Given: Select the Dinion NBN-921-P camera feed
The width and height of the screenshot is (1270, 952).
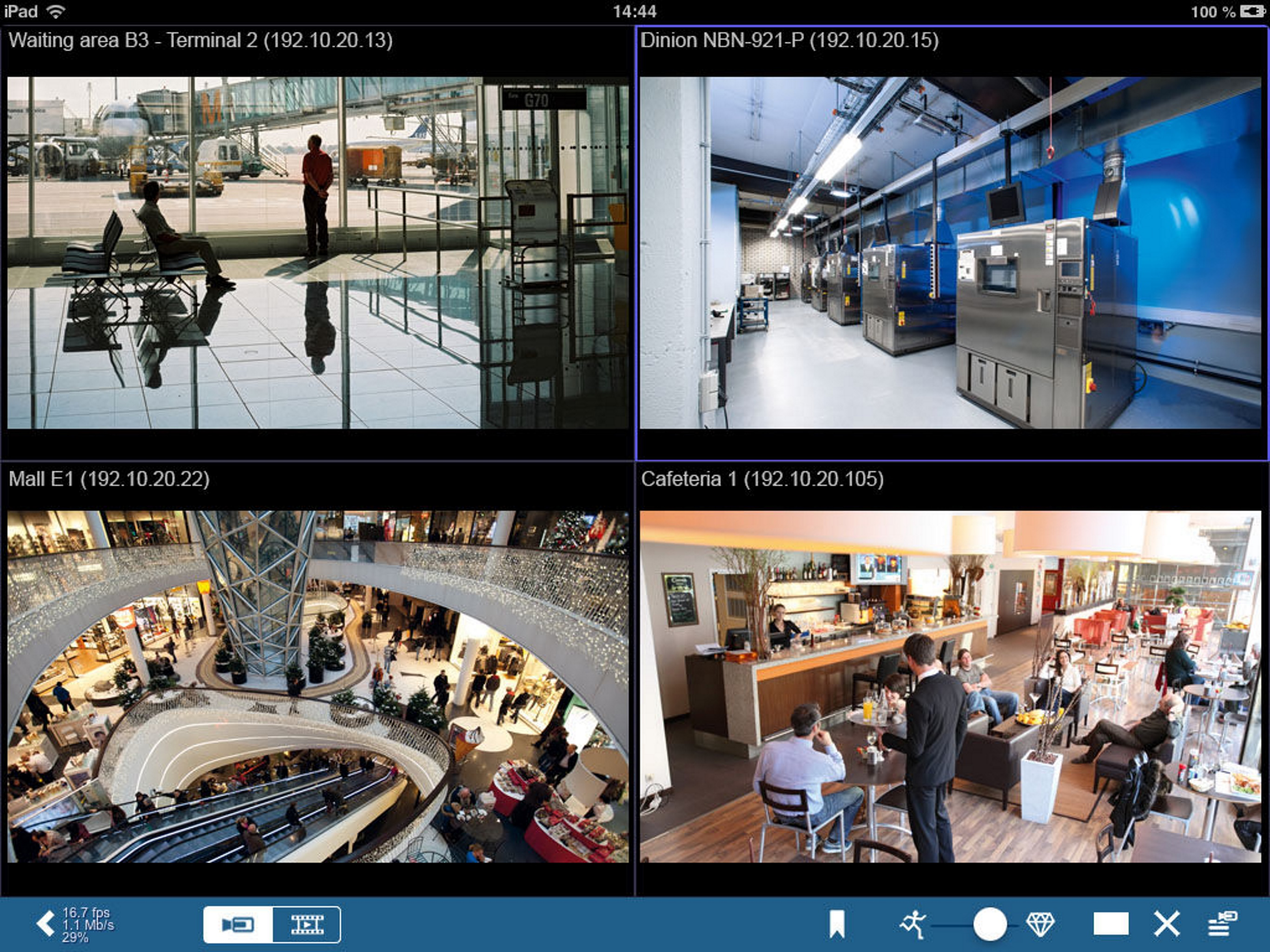Looking at the screenshot, I should (x=950, y=252).
